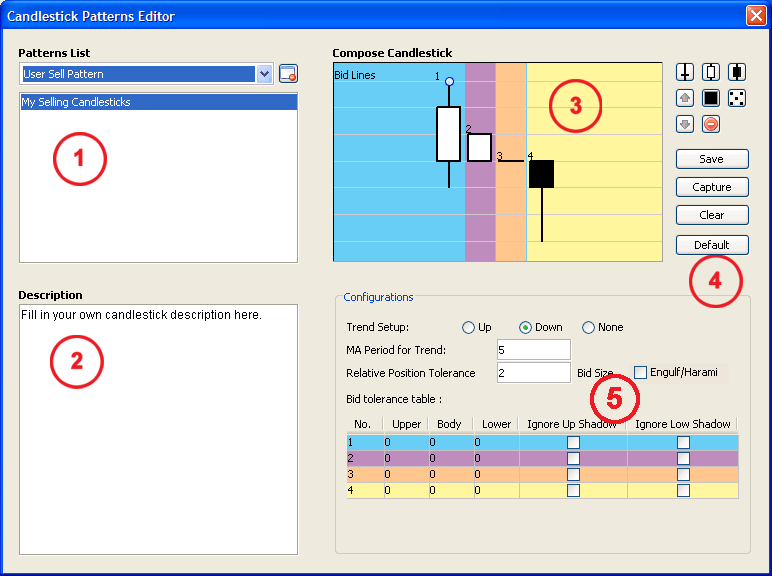Click the black color swatch button
The height and width of the screenshot is (576, 772).
click(x=711, y=98)
